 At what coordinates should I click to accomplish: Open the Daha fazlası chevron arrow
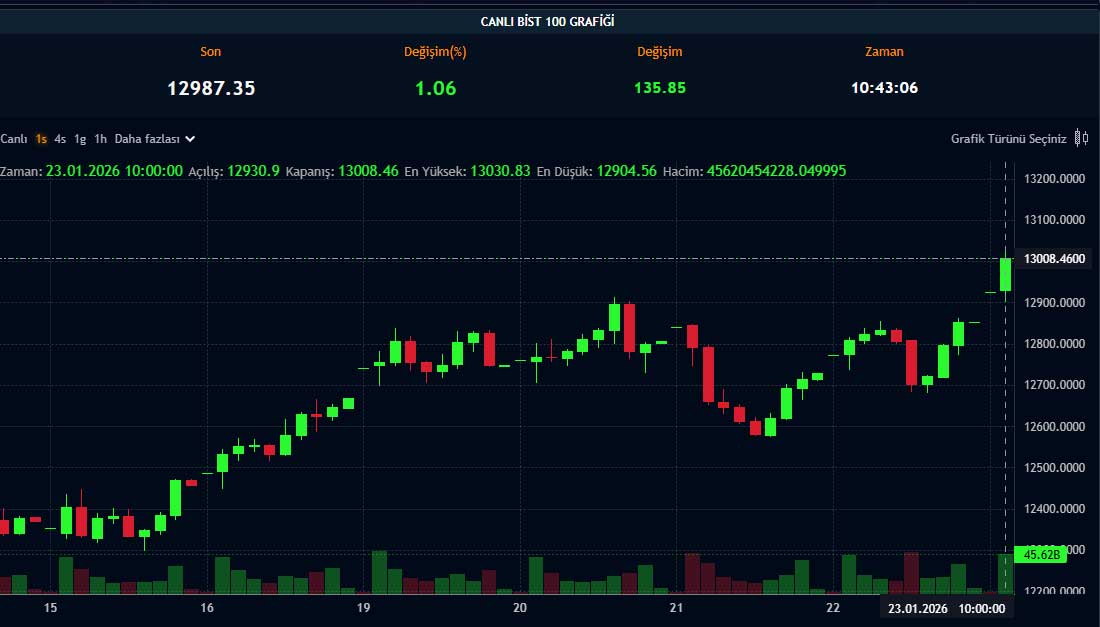click(x=189, y=139)
